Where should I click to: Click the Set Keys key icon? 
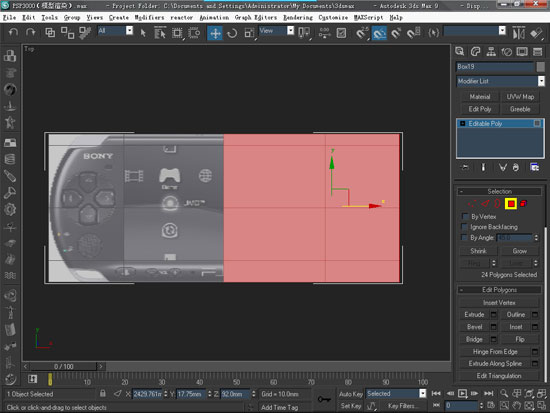pos(324,399)
